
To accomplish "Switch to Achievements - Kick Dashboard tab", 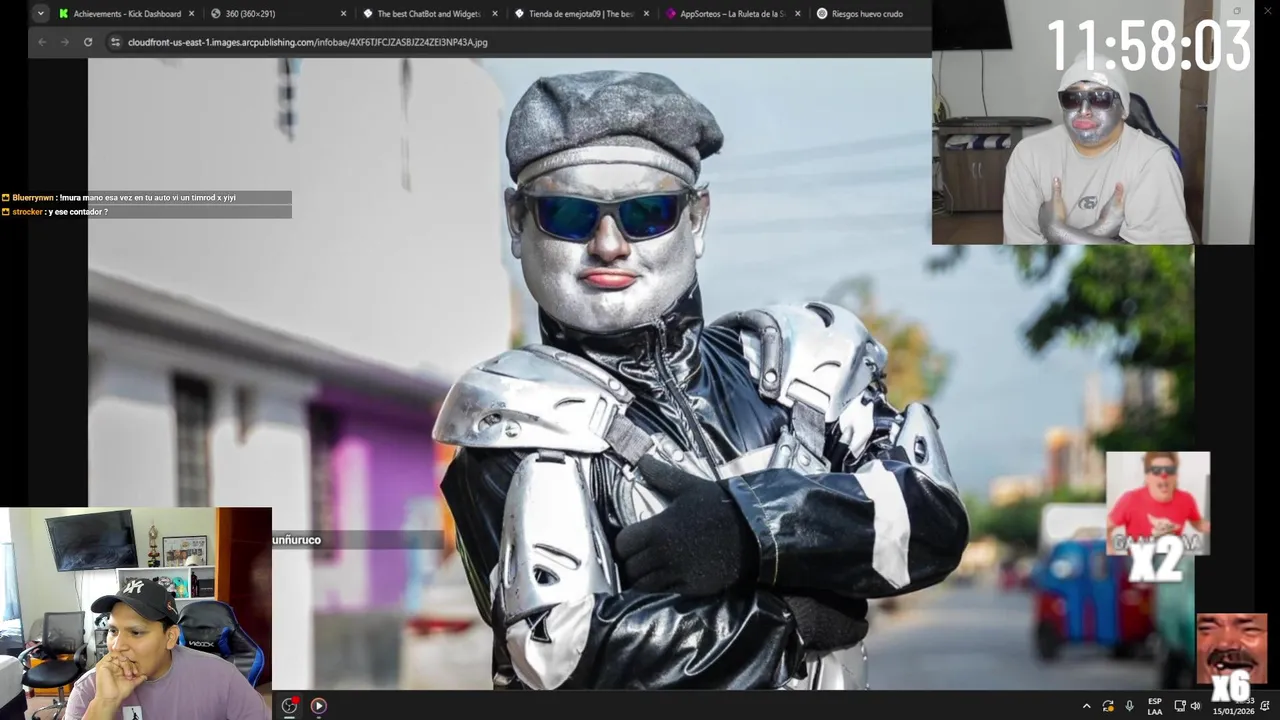I will [x=127, y=14].
